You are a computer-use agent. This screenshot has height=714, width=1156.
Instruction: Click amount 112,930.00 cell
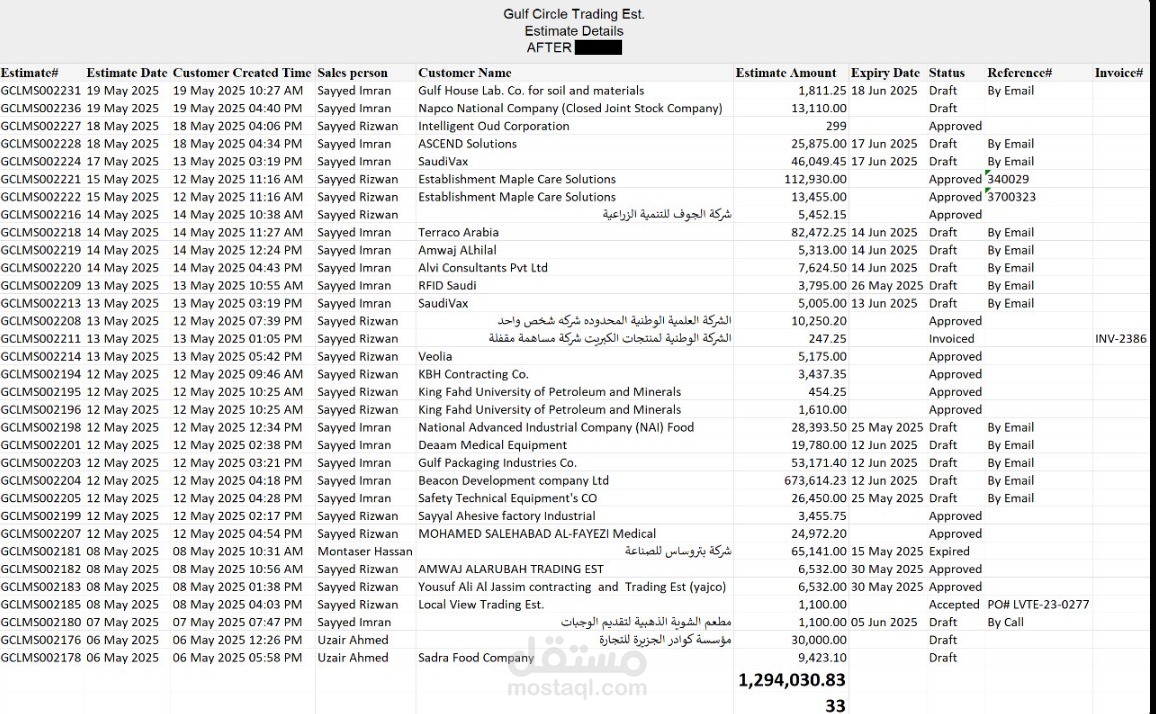815,179
